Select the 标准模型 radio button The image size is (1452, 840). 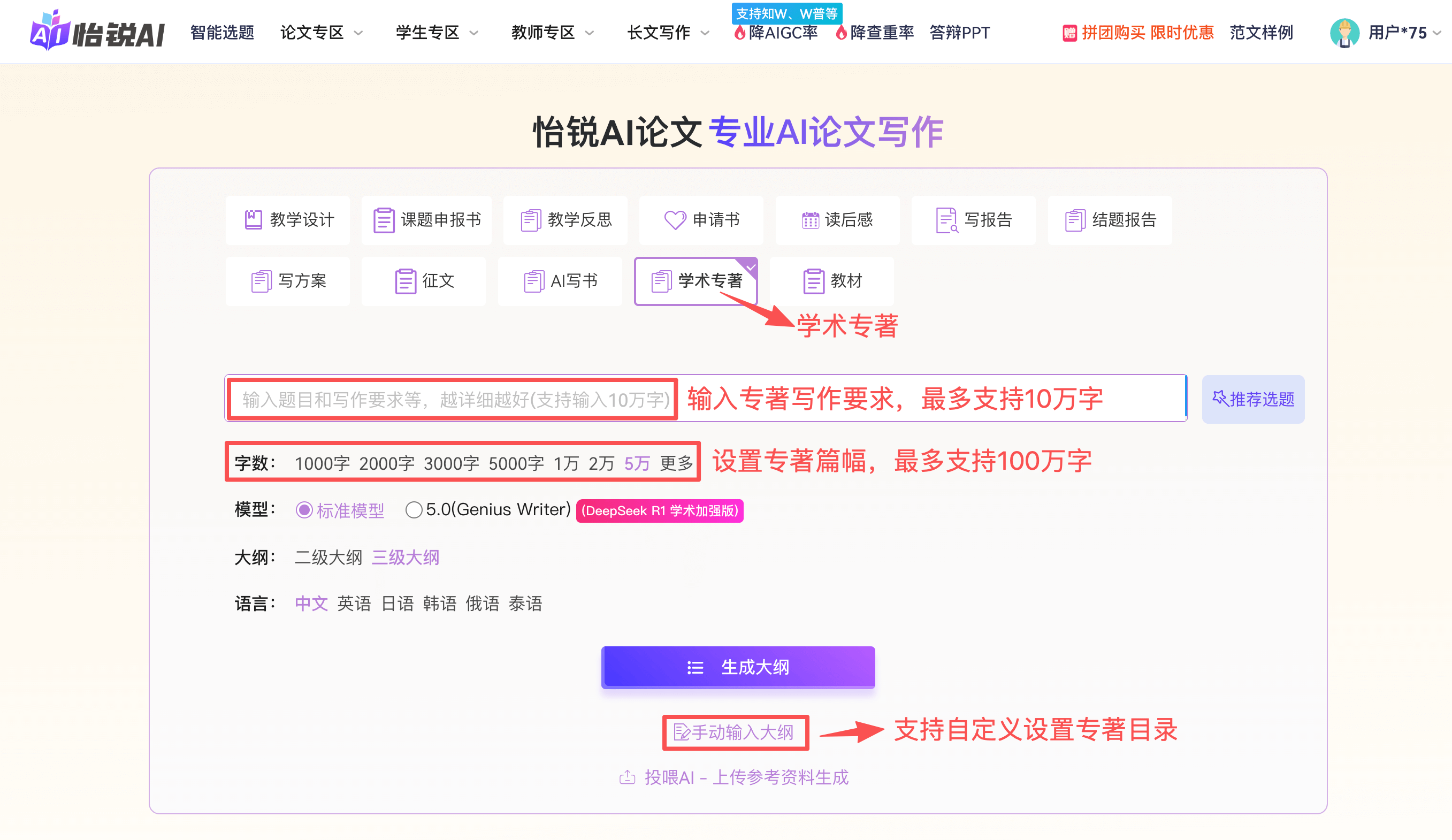[x=305, y=510]
